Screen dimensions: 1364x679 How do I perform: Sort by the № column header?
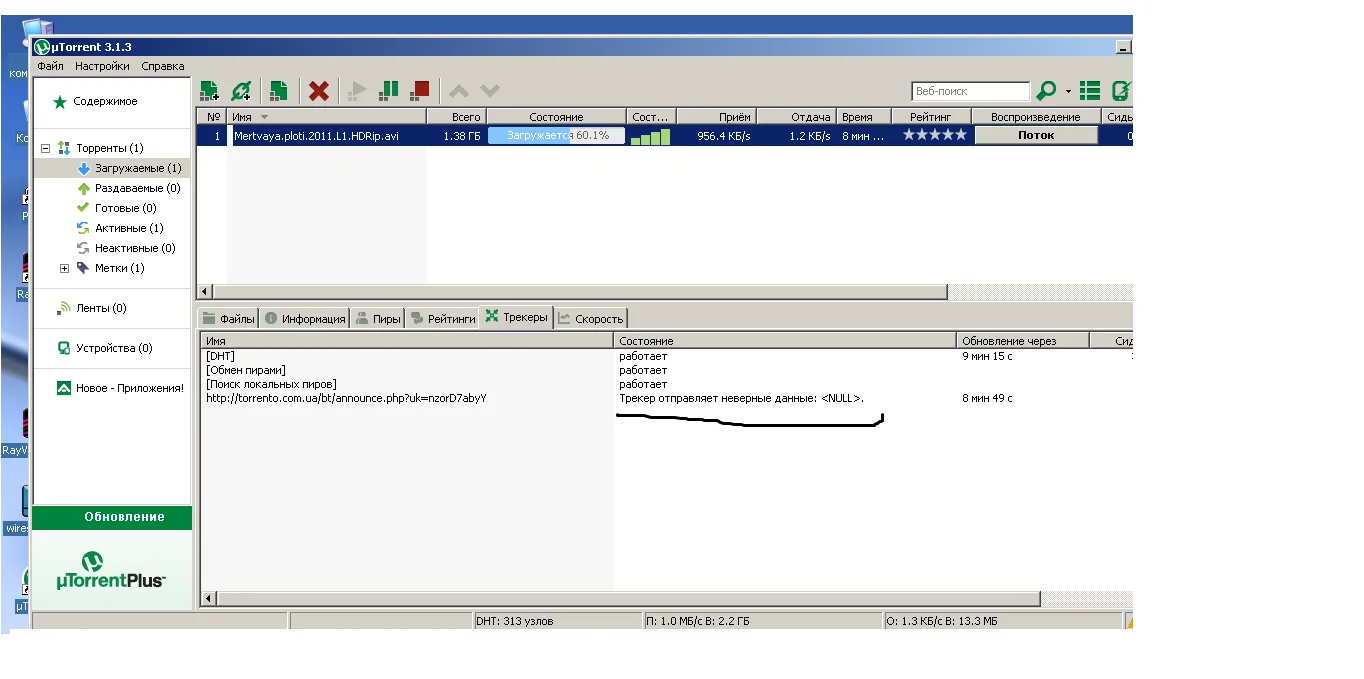(x=212, y=117)
